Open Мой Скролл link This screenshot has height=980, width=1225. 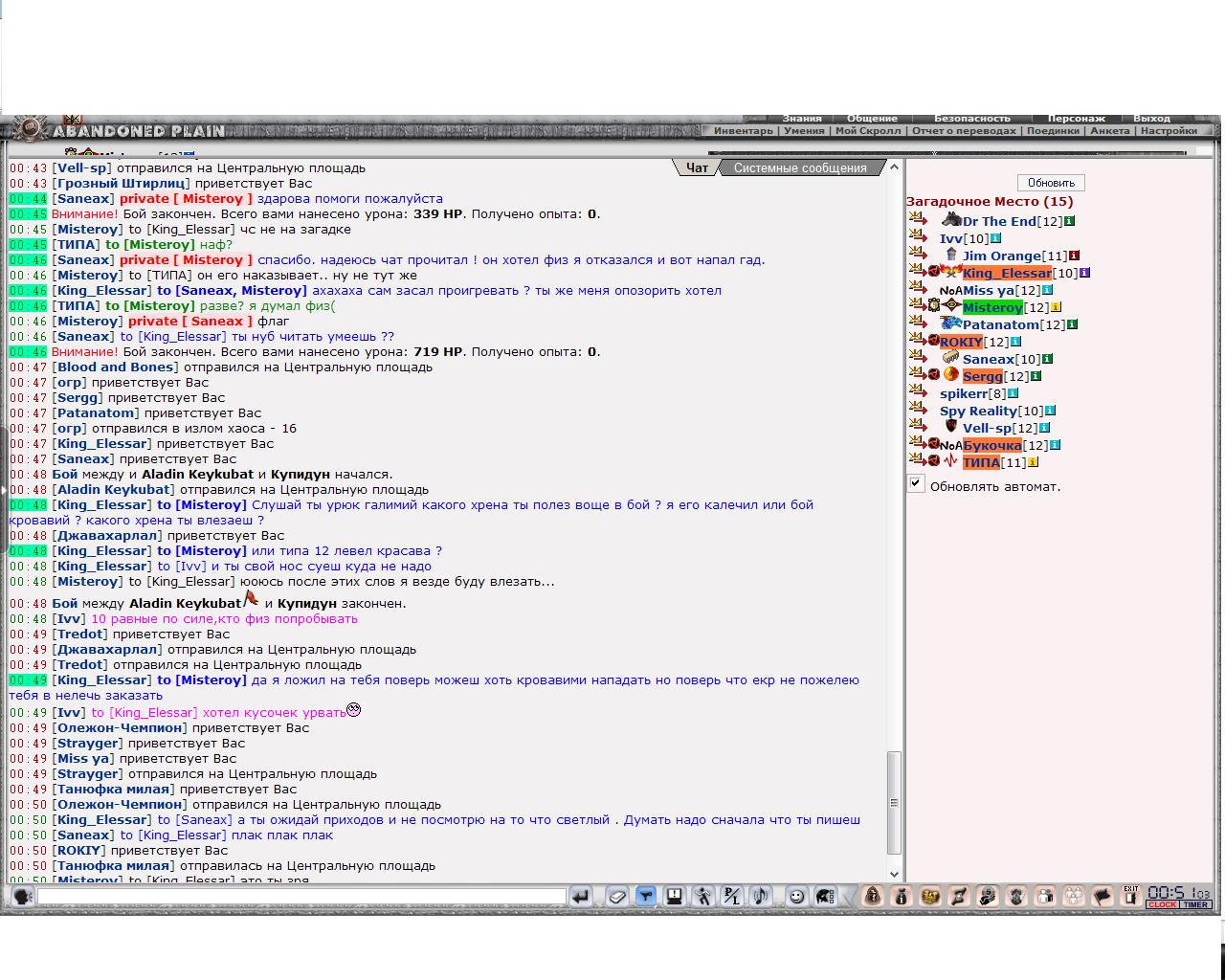pyautogui.click(x=868, y=131)
